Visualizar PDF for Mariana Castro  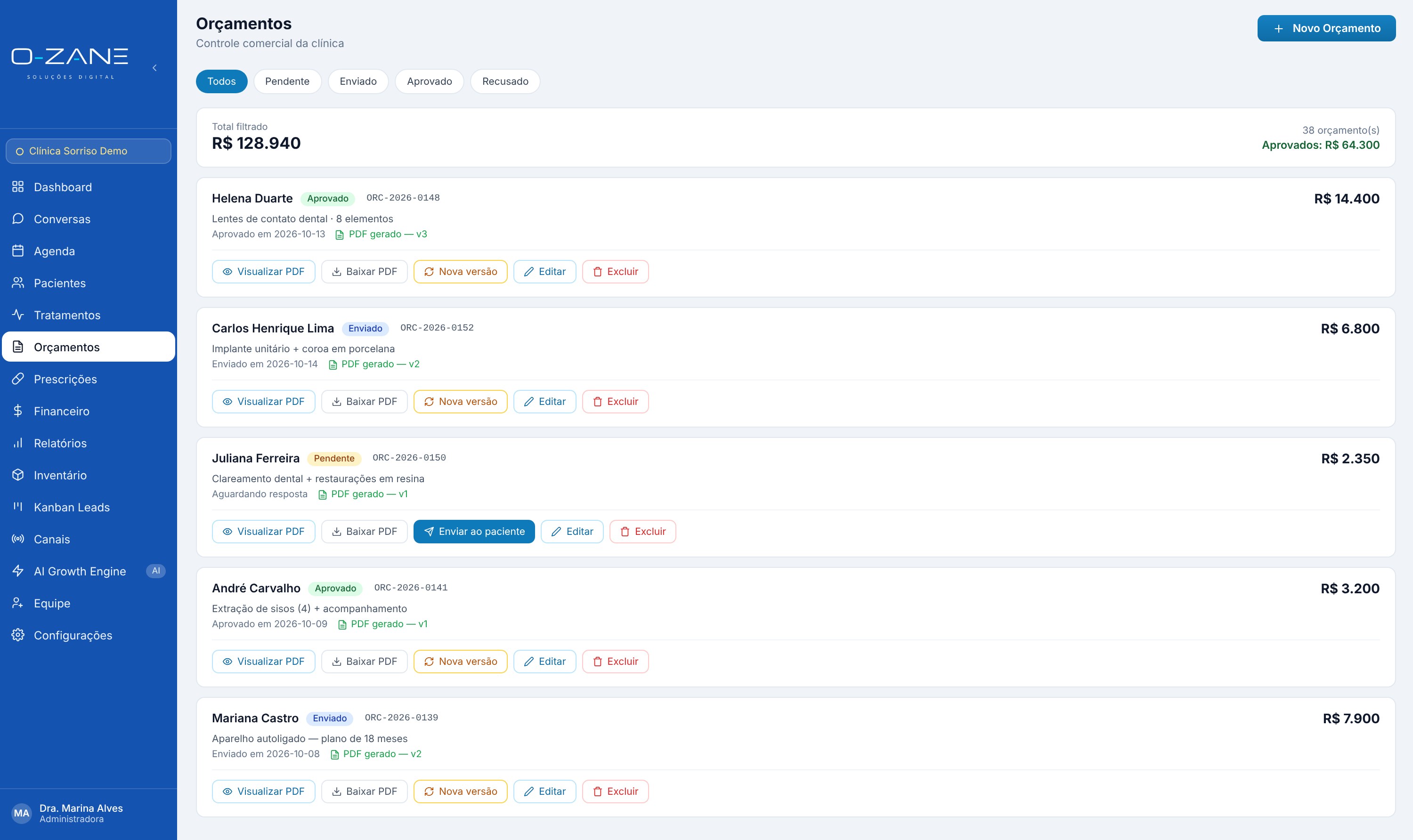[x=263, y=792]
